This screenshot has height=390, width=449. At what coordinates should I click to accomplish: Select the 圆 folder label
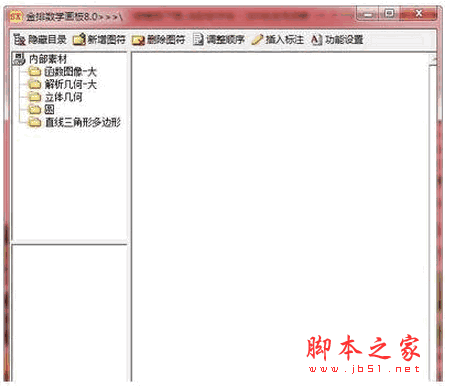tap(49, 109)
